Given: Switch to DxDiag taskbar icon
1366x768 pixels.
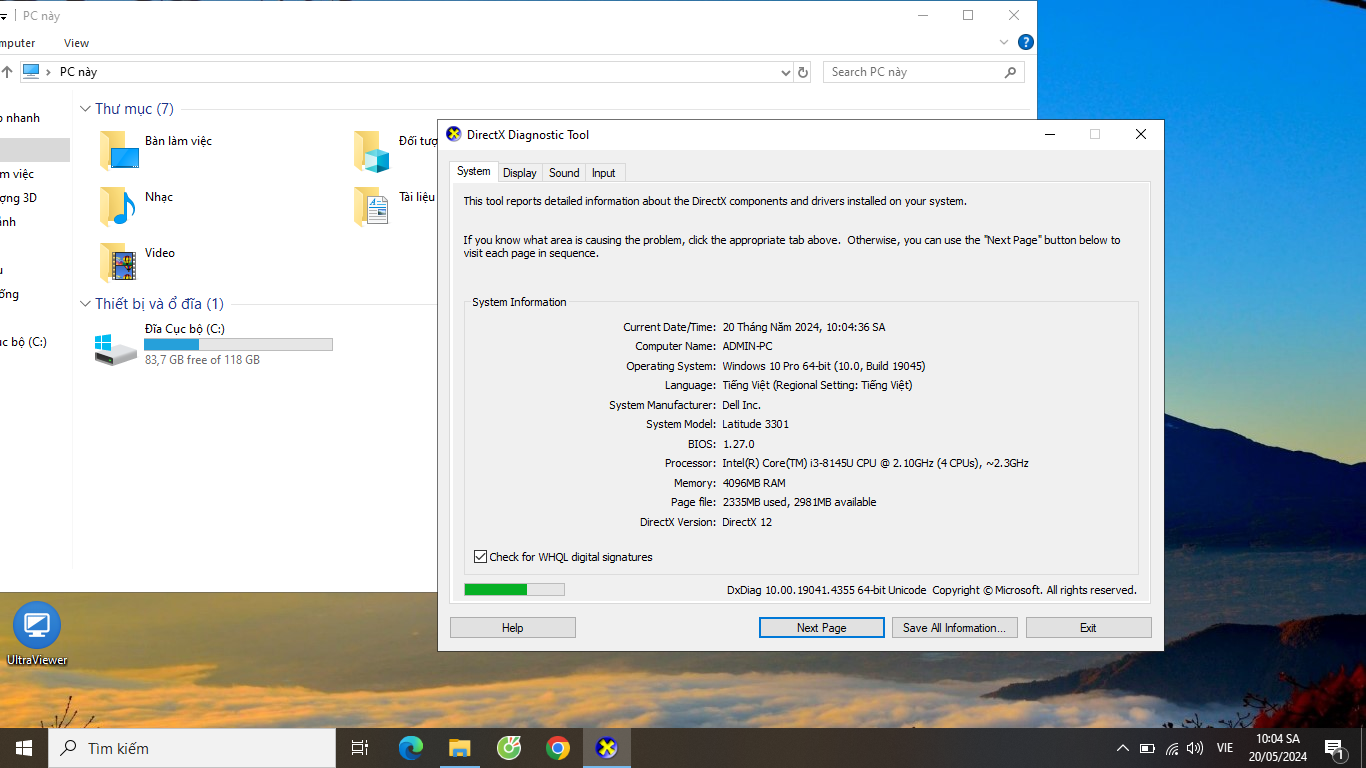Looking at the screenshot, I should tap(607, 748).
